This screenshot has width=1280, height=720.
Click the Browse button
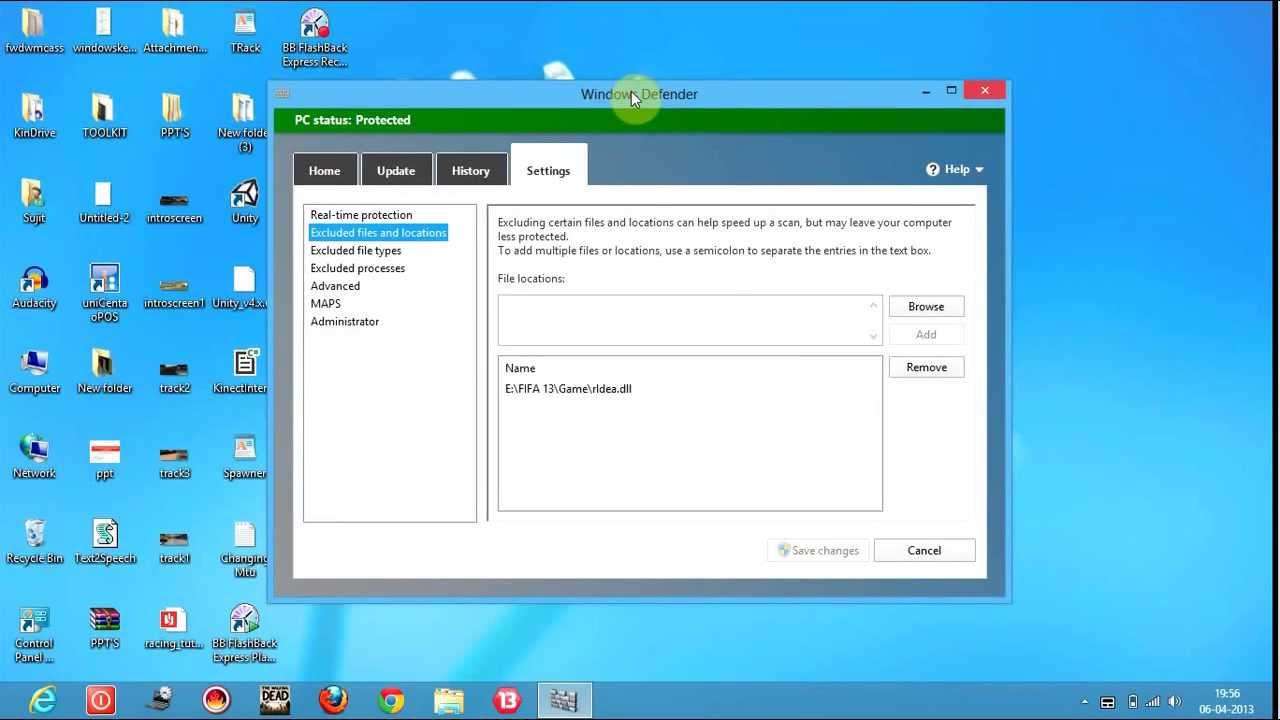coord(926,306)
